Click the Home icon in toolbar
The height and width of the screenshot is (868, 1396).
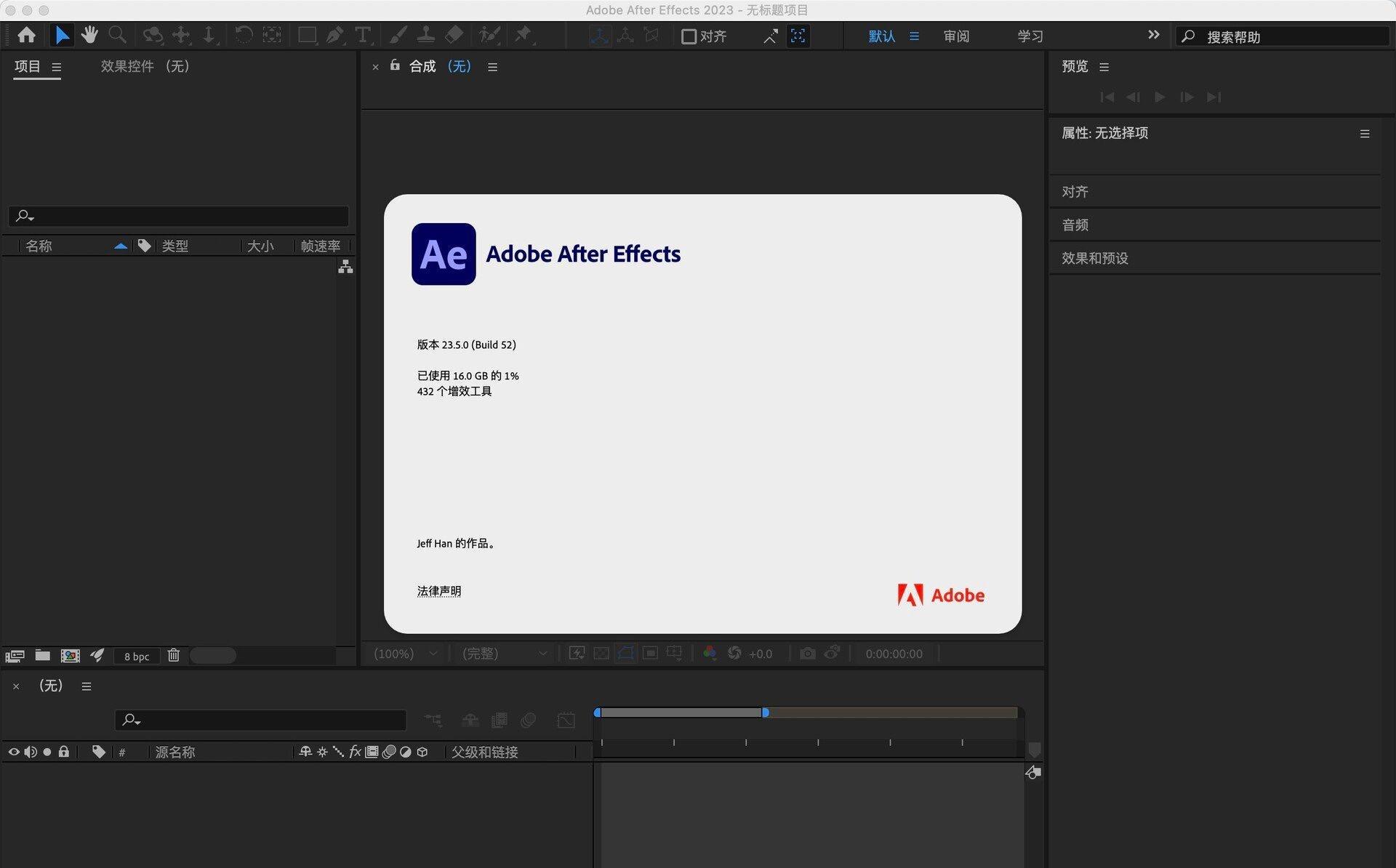pos(27,35)
